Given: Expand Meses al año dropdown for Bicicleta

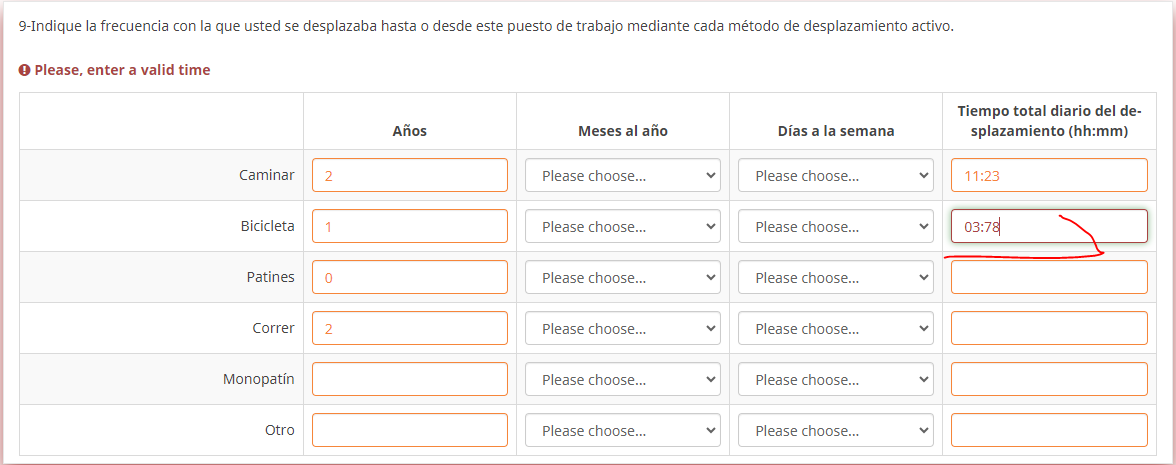Looking at the screenshot, I should coord(622,226).
